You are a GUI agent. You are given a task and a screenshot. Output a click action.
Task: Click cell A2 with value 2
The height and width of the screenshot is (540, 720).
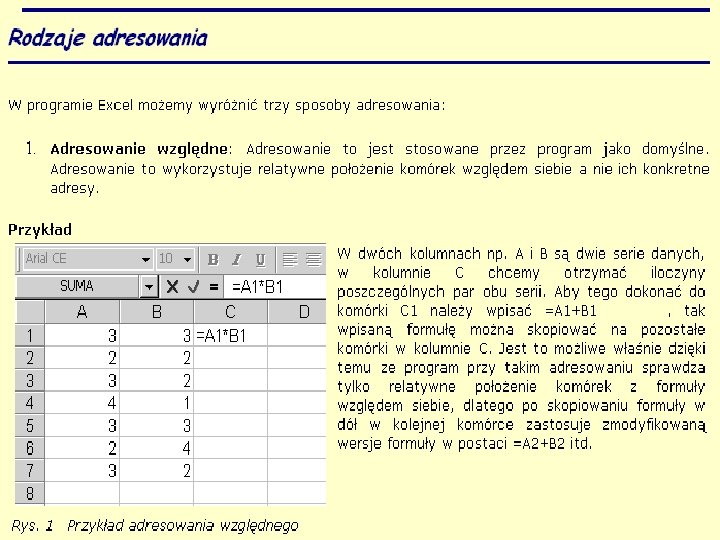[82, 358]
